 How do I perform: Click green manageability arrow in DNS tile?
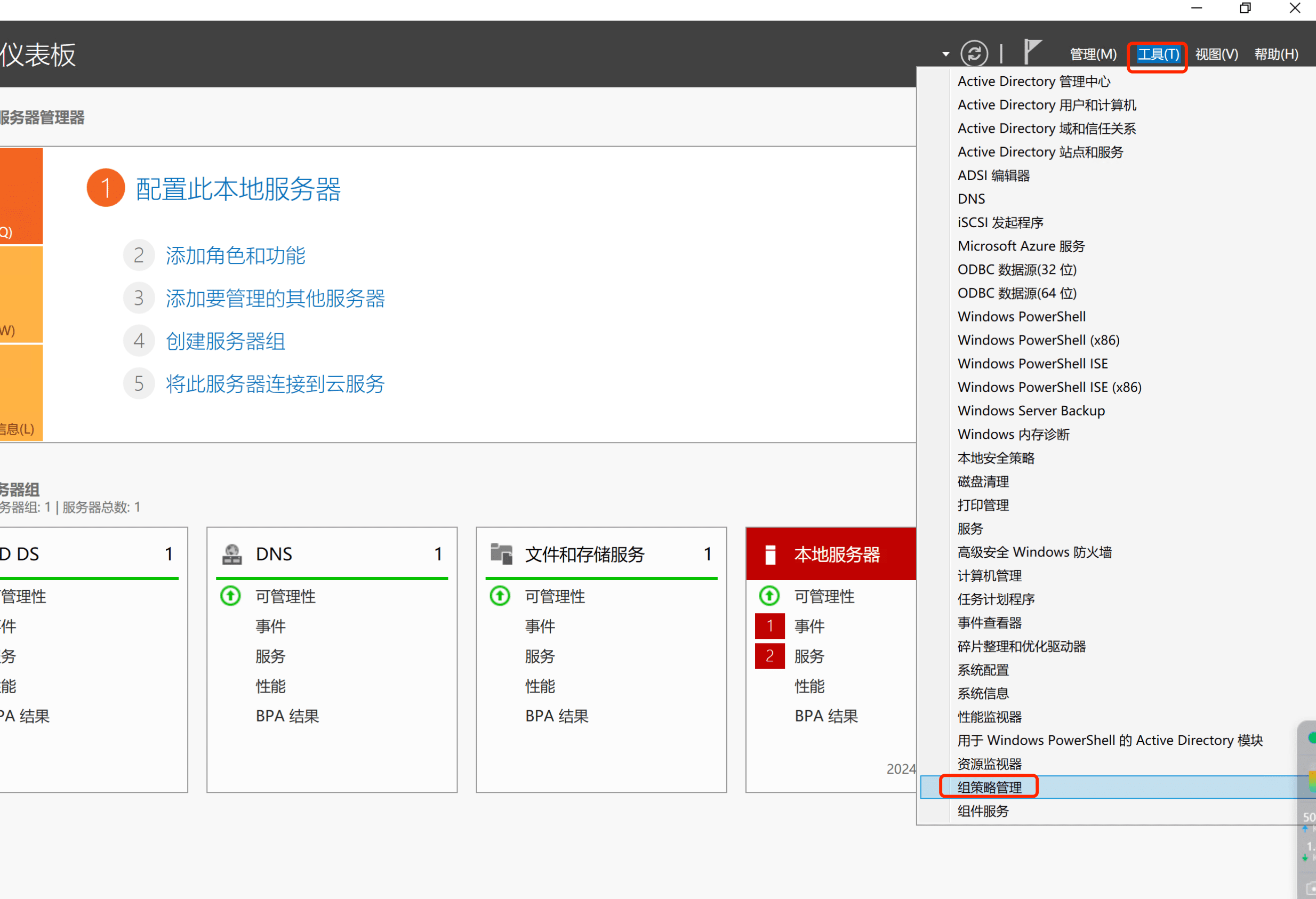(x=230, y=596)
